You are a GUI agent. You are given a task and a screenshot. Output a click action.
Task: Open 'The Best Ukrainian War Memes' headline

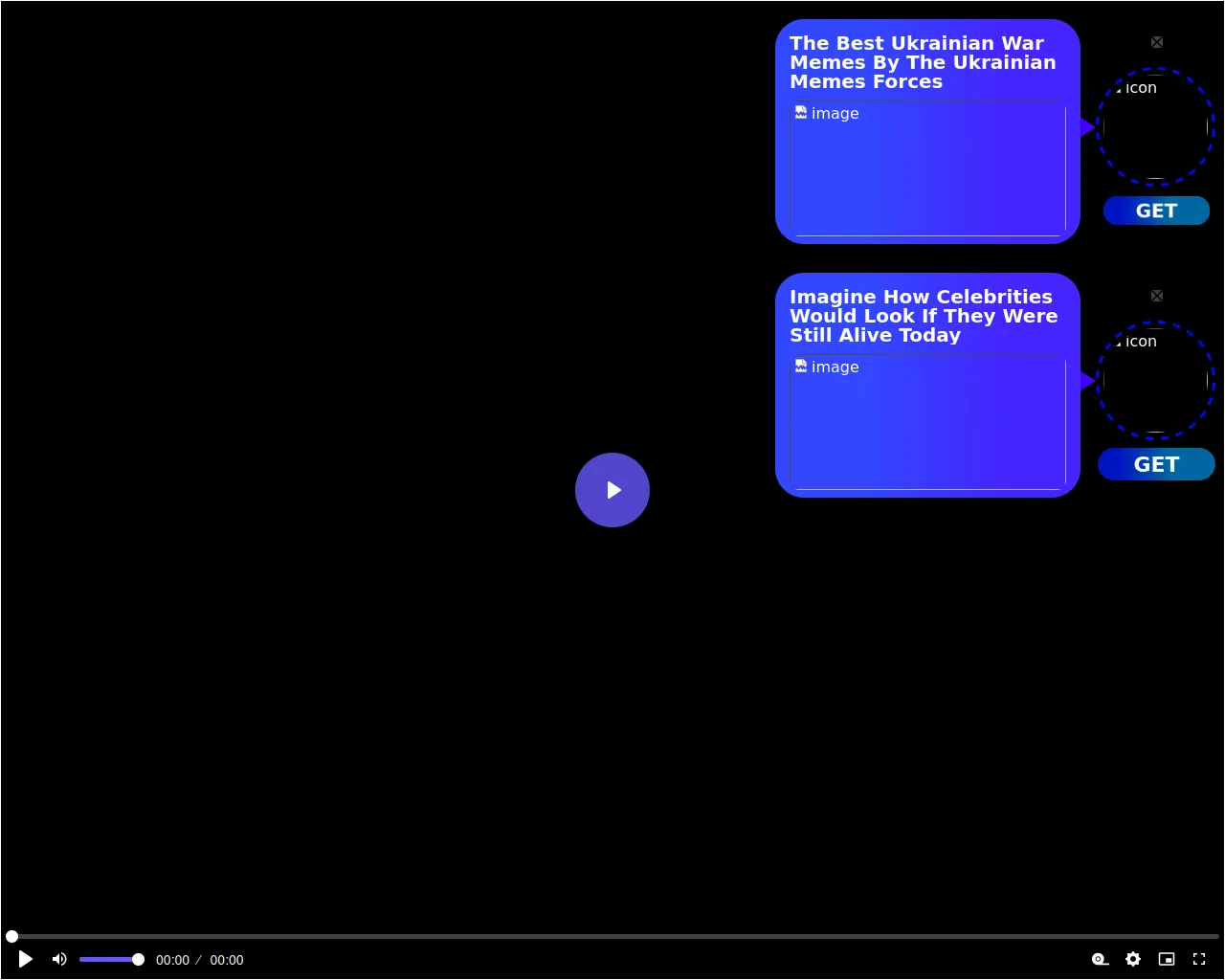coord(923,62)
